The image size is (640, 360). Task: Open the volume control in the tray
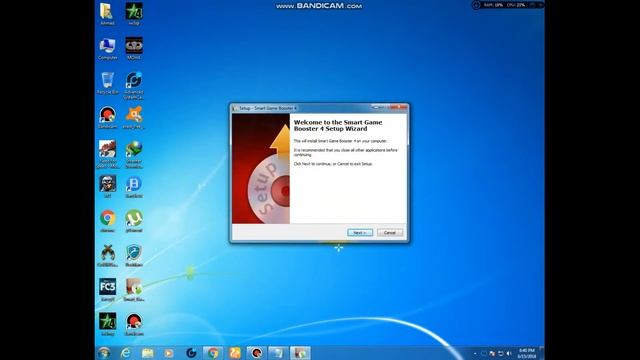(x=509, y=353)
